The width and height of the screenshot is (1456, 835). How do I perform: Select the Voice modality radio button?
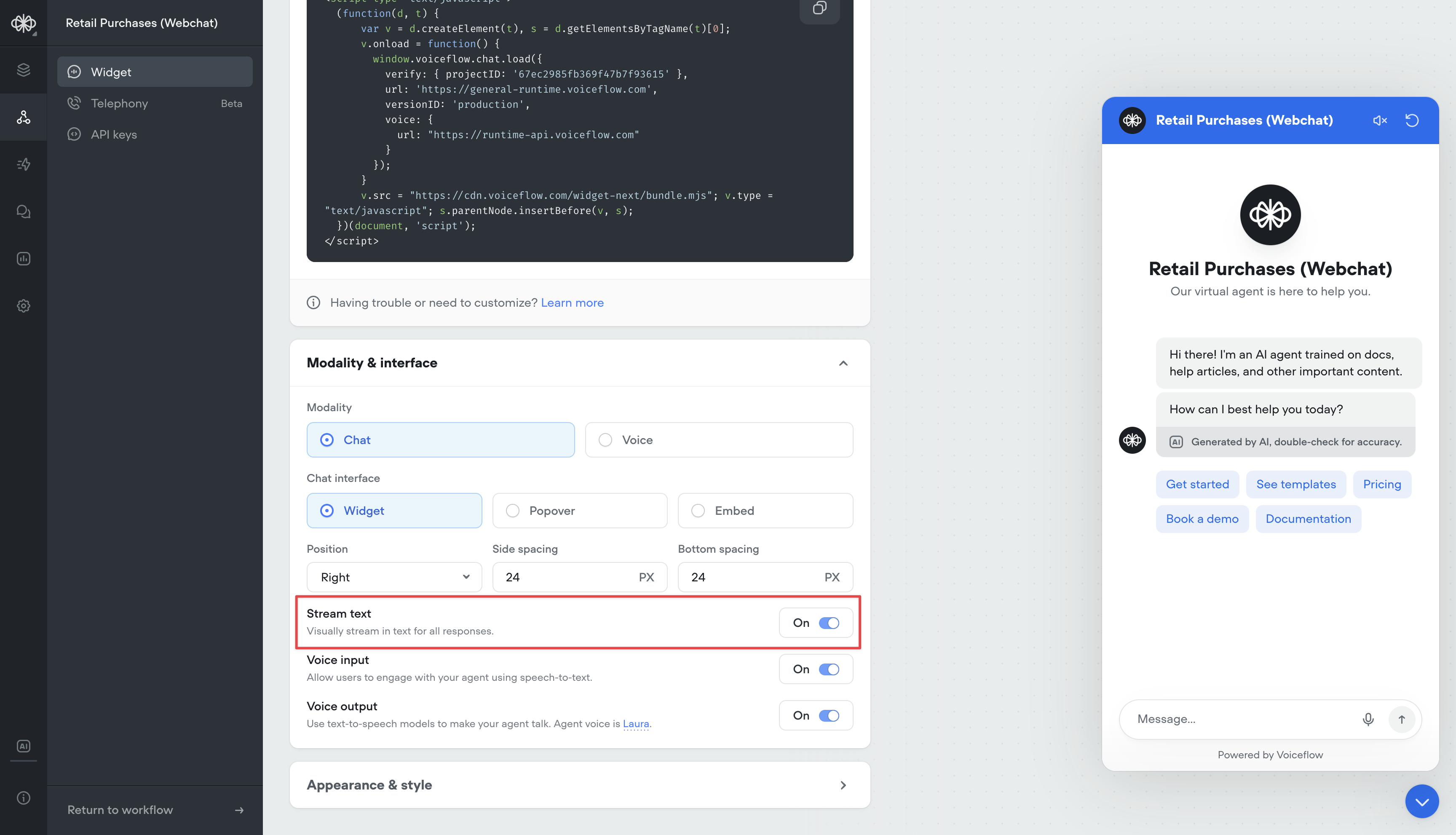(605, 439)
